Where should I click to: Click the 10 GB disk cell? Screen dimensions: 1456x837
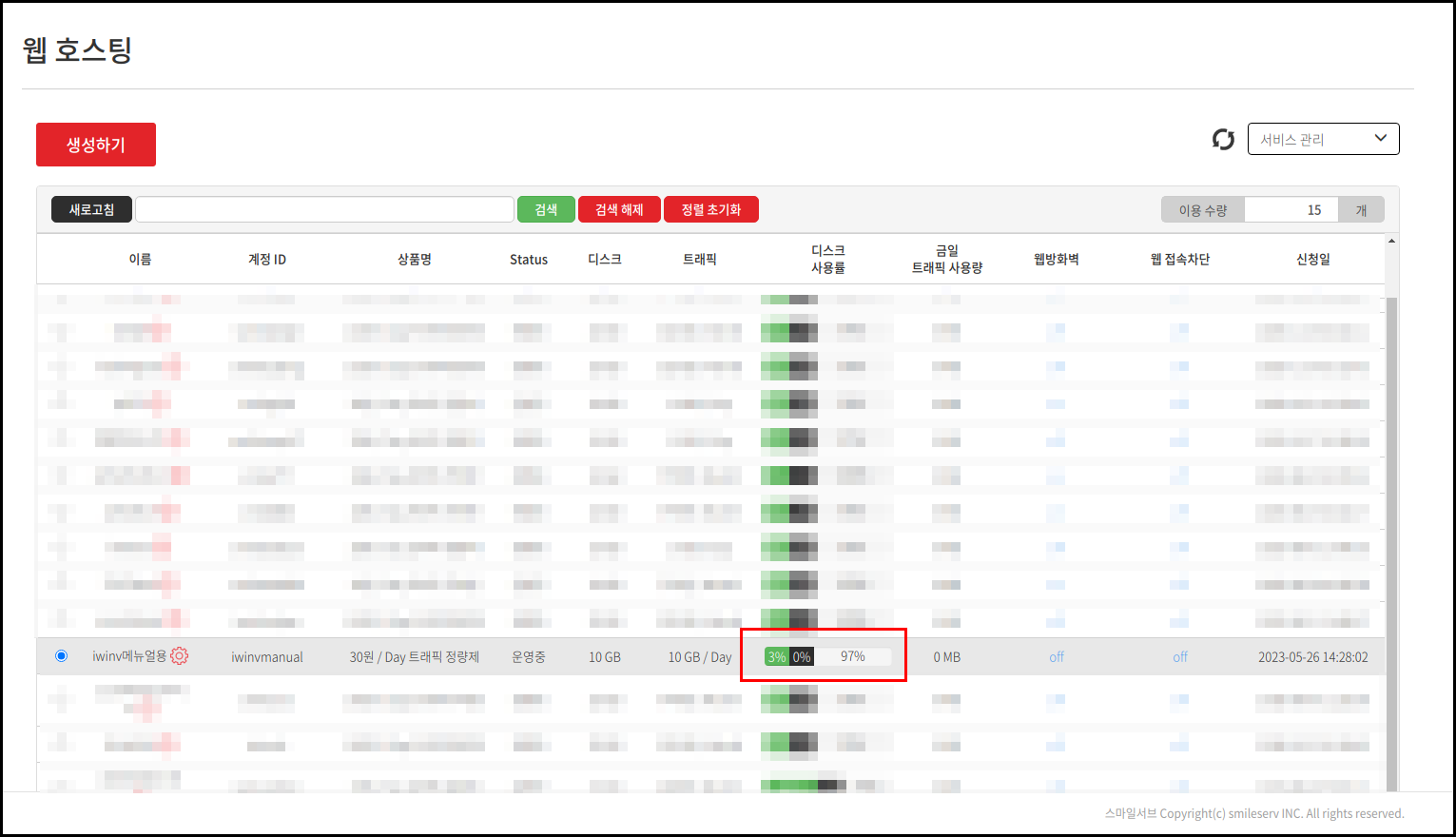point(605,657)
